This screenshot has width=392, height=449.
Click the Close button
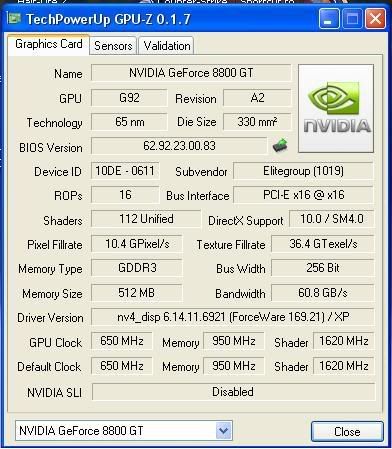347,432
